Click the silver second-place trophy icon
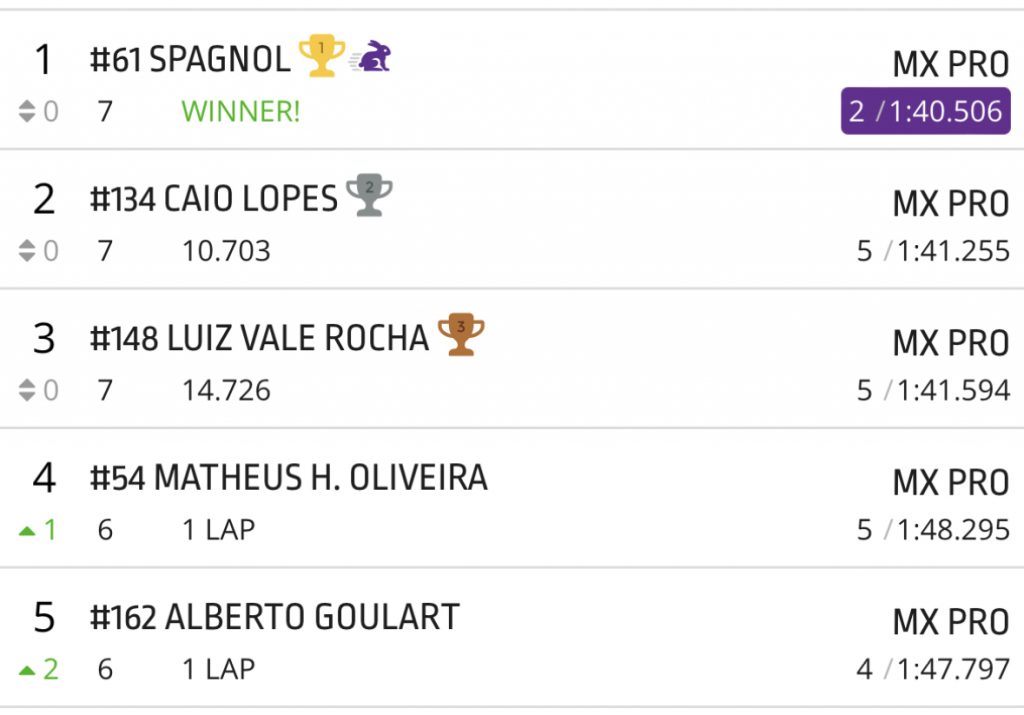The height and width of the screenshot is (715, 1024). click(x=368, y=196)
